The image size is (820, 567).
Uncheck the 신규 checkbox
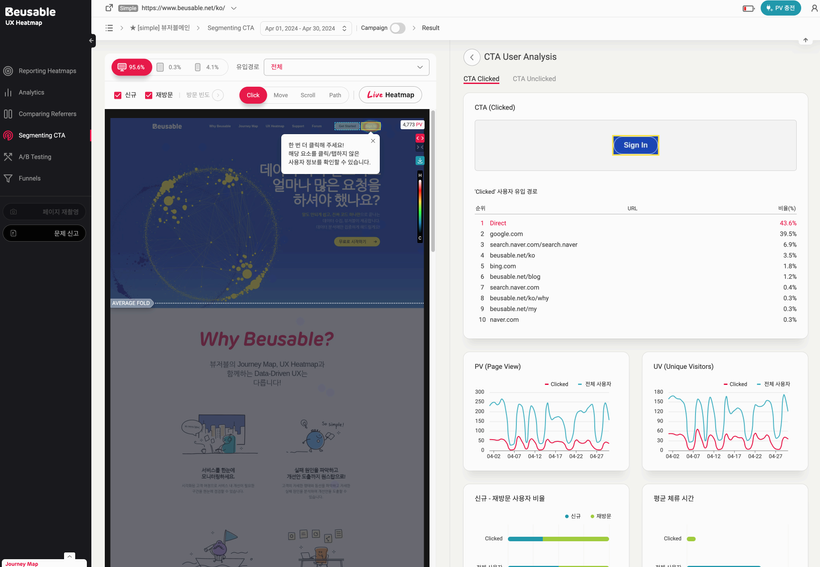(x=118, y=95)
